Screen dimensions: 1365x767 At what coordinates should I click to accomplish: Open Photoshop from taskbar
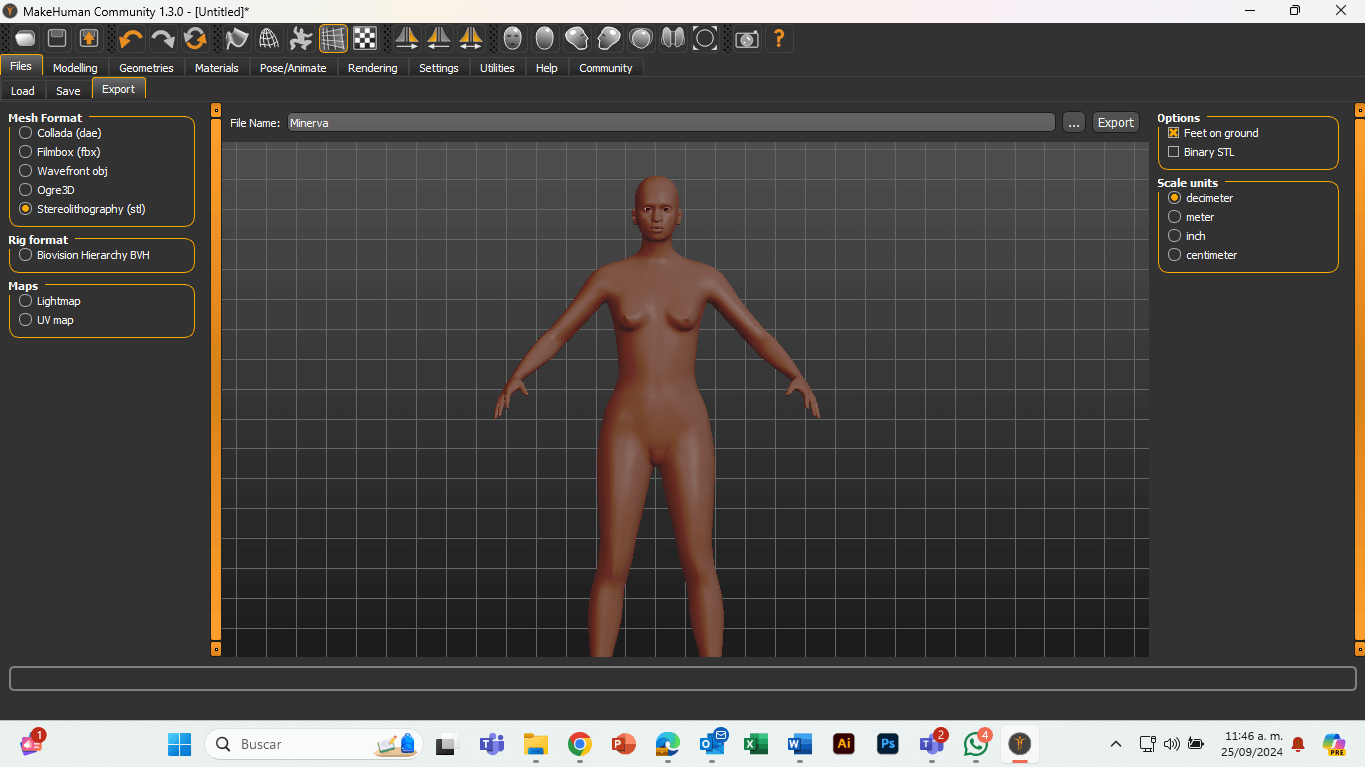tap(888, 744)
